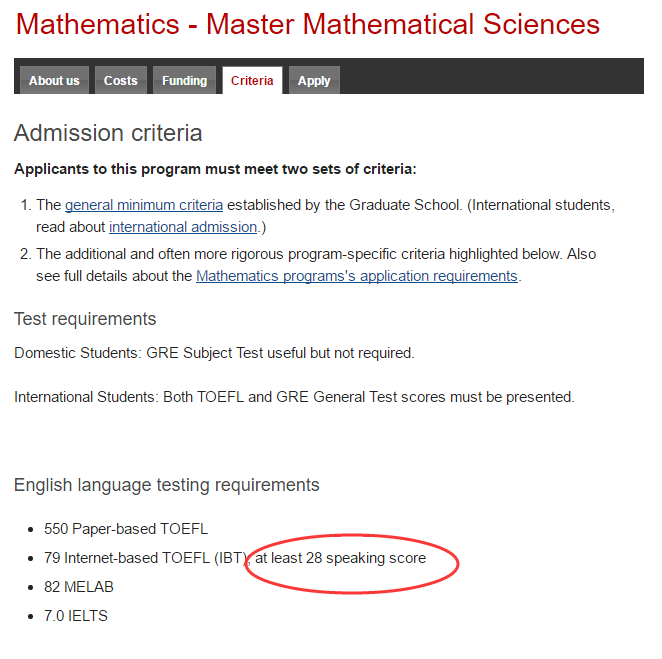This screenshot has height=659, width=662.
Task: Switch to the Costs tab
Action: pos(121,81)
